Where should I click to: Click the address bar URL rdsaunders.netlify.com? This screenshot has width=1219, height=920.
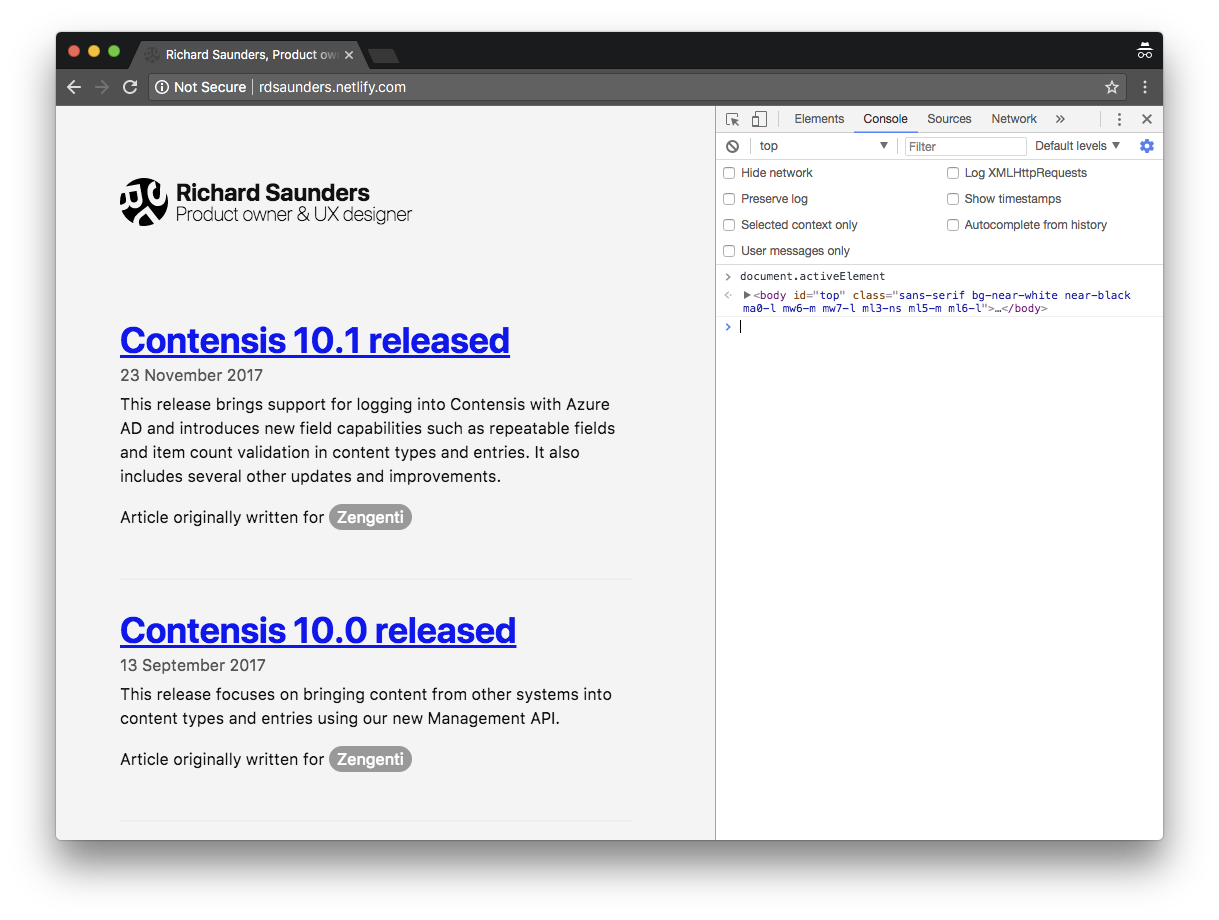tap(332, 87)
